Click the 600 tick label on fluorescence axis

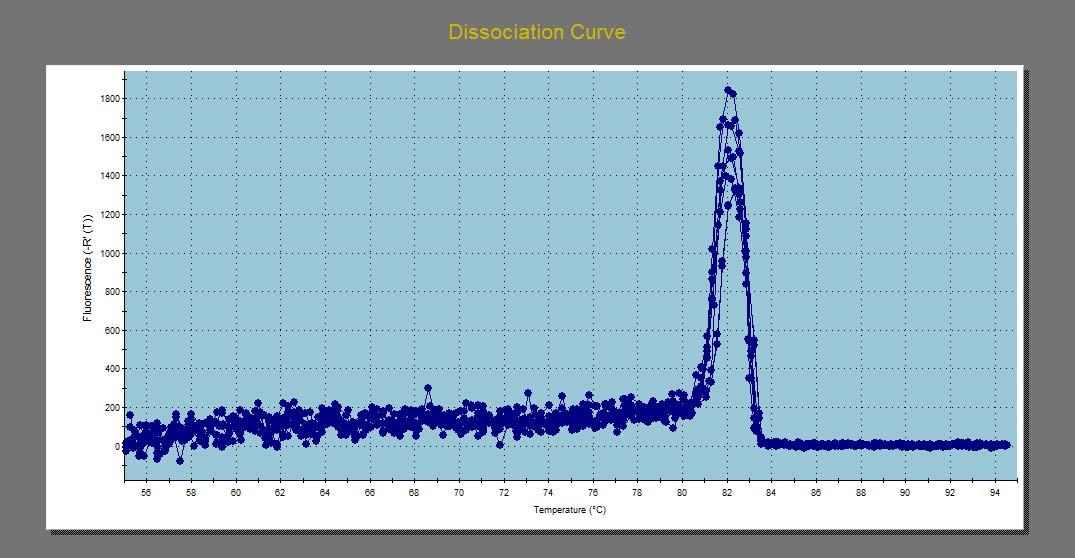coord(111,331)
